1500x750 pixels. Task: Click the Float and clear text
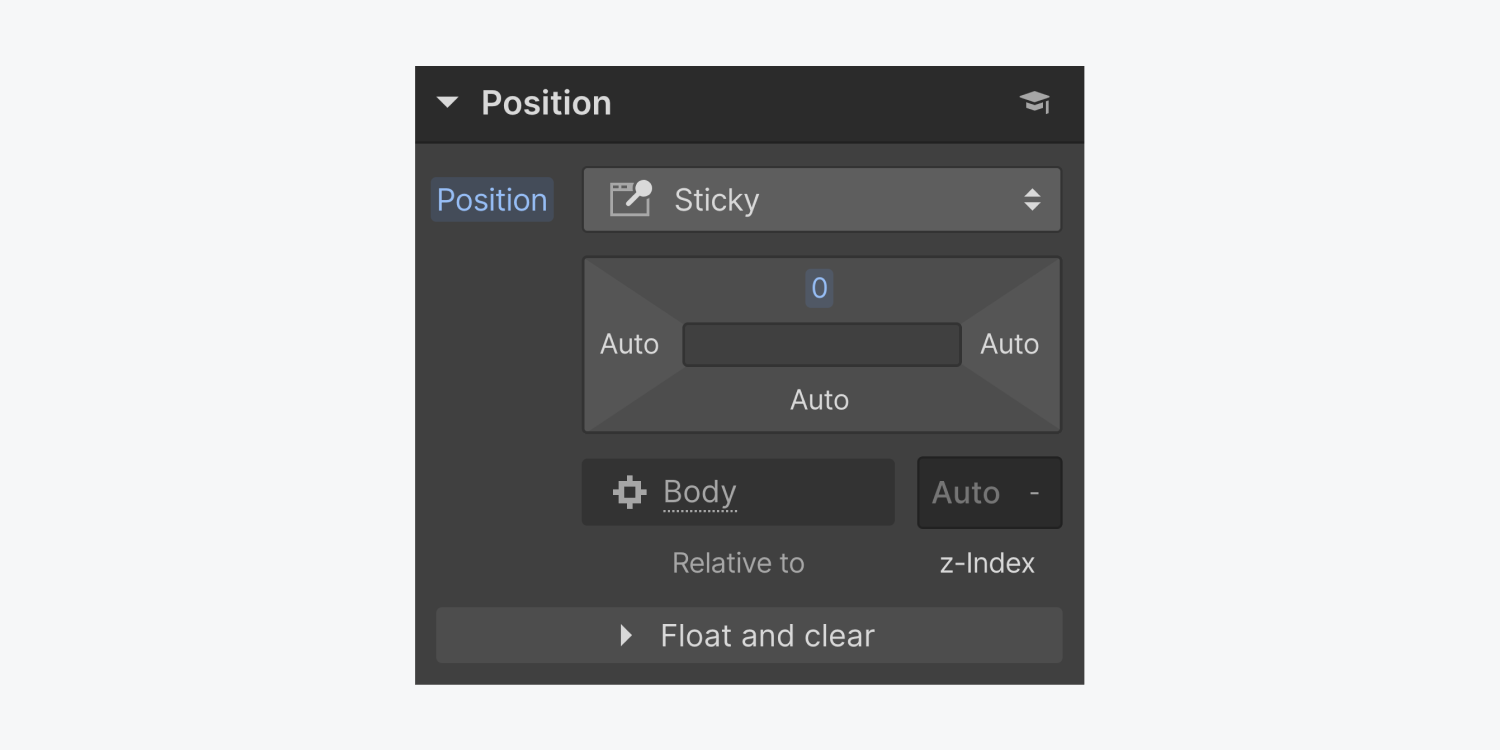[767, 635]
